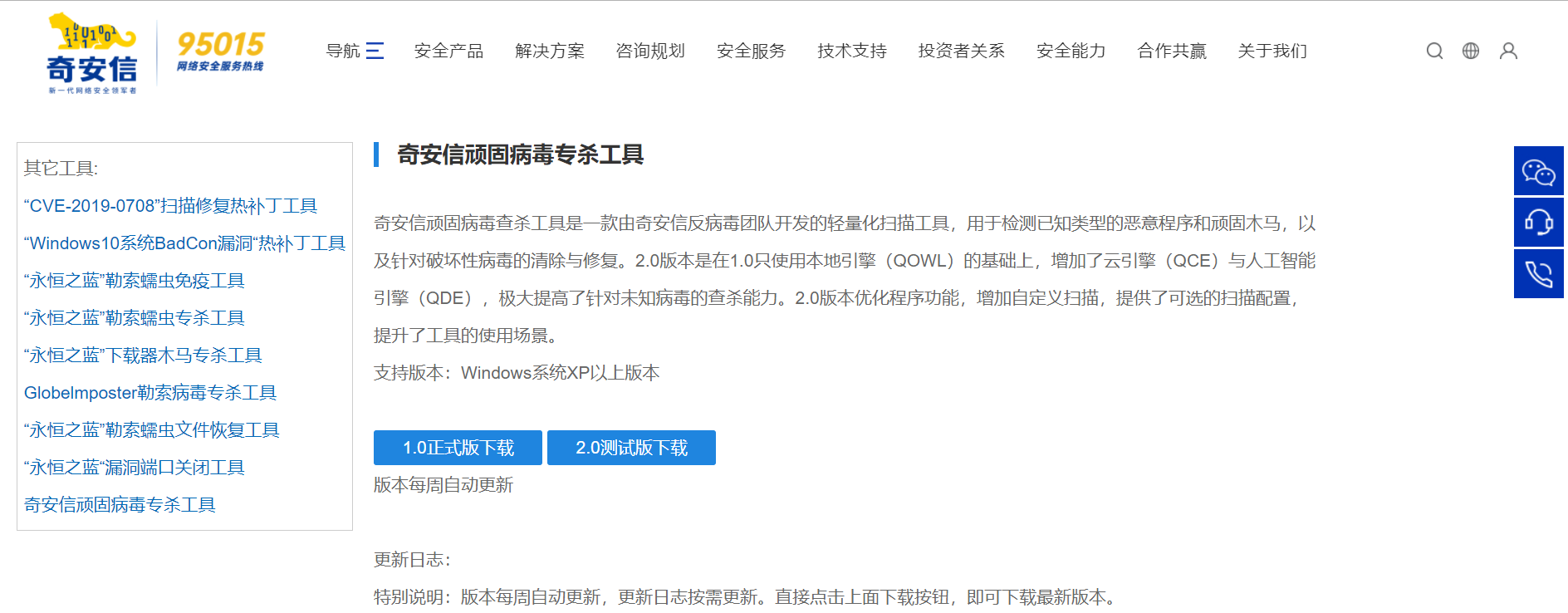Click the 更新日志 label
Screen dimensions: 1568x613
[x=412, y=560]
